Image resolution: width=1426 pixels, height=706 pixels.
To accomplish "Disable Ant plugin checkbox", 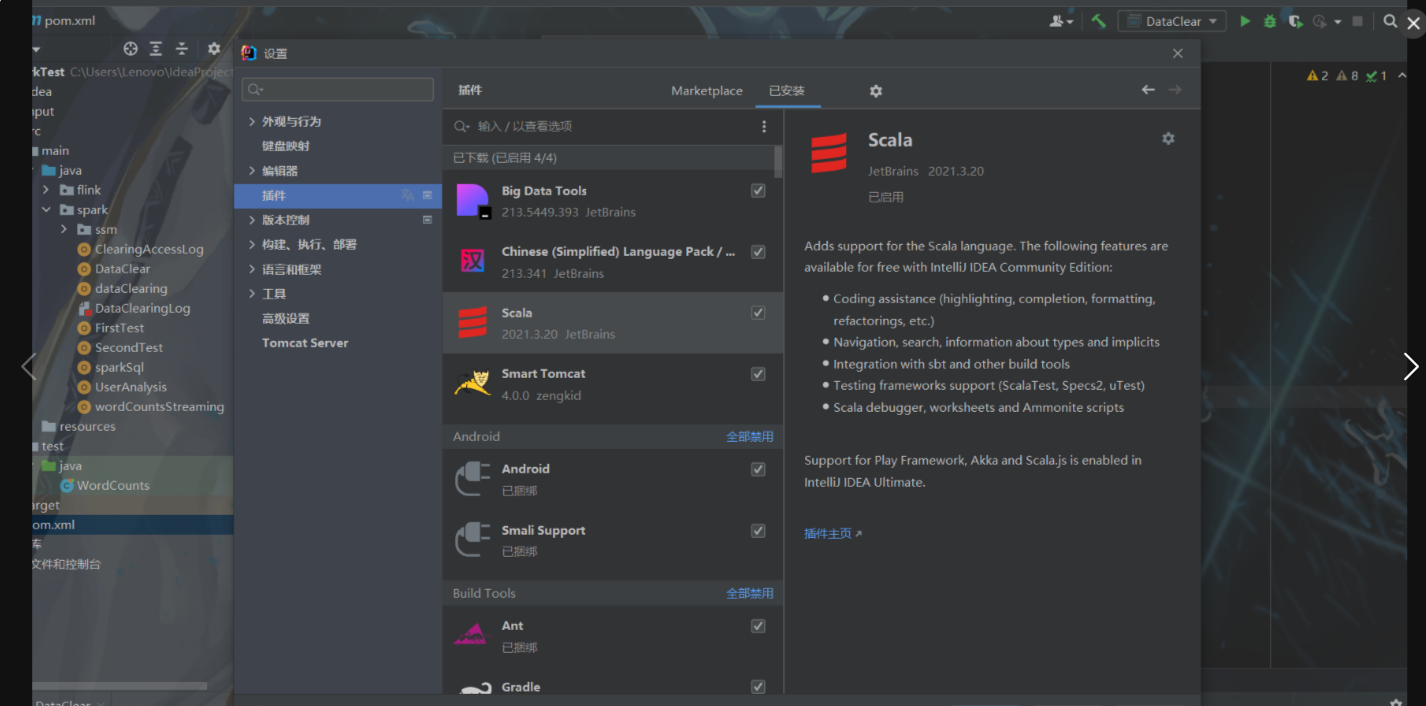I will [758, 626].
